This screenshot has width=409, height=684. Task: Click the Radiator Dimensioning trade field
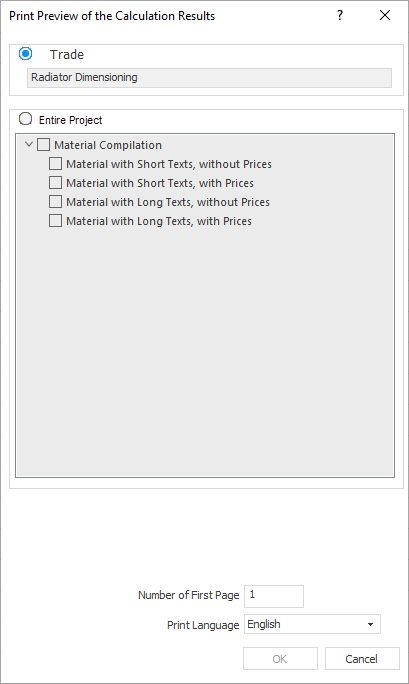tap(209, 78)
